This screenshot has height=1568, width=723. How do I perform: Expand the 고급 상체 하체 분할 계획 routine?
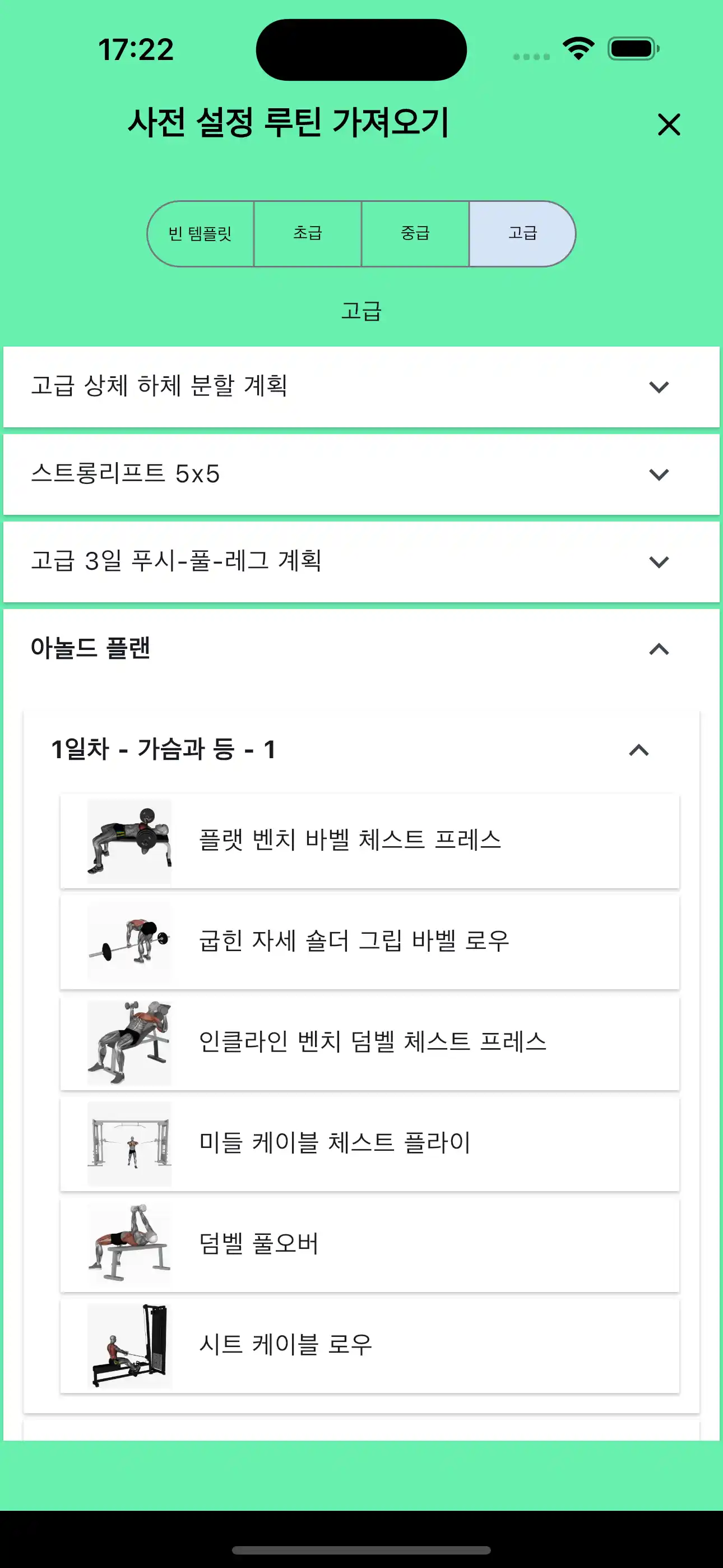pyautogui.click(x=361, y=387)
